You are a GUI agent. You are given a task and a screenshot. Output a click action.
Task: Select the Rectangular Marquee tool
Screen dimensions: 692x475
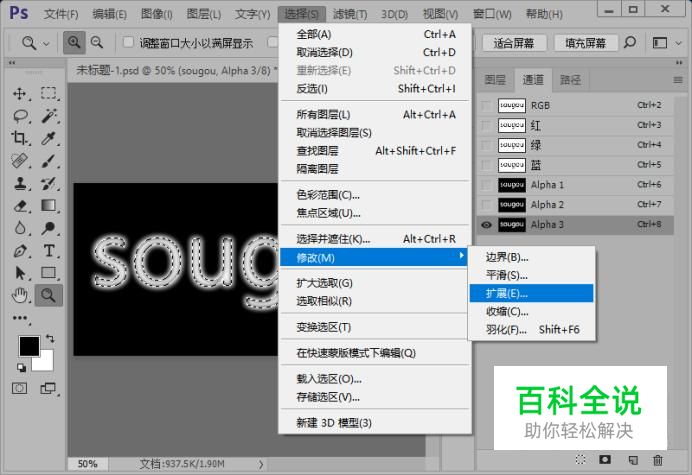[x=49, y=94]
